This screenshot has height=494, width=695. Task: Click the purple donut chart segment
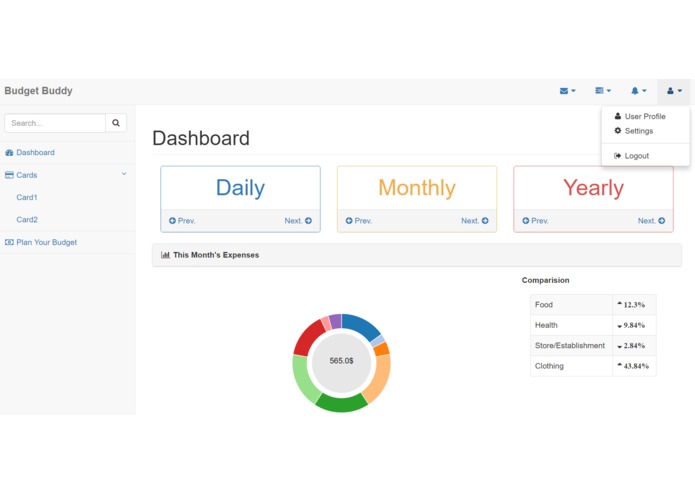[x=336, y=321]
